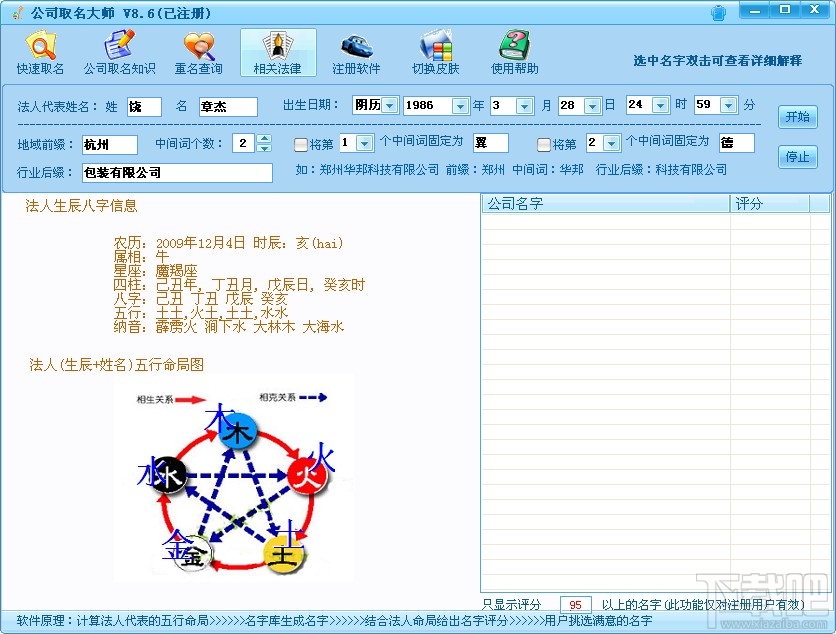Click the 名 given name field 章杰
The image size is (836, 634).
click(x=228, y=107)
